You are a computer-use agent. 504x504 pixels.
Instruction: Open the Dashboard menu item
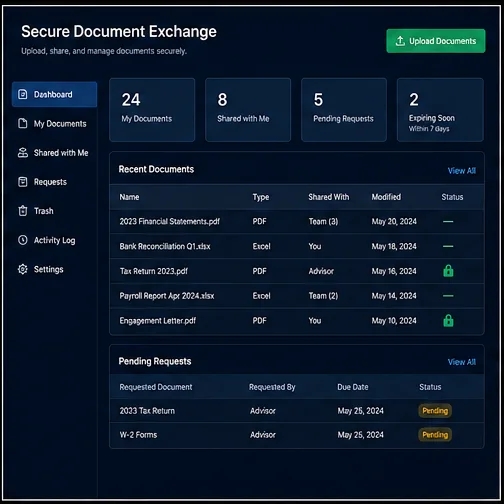[54, 94]
